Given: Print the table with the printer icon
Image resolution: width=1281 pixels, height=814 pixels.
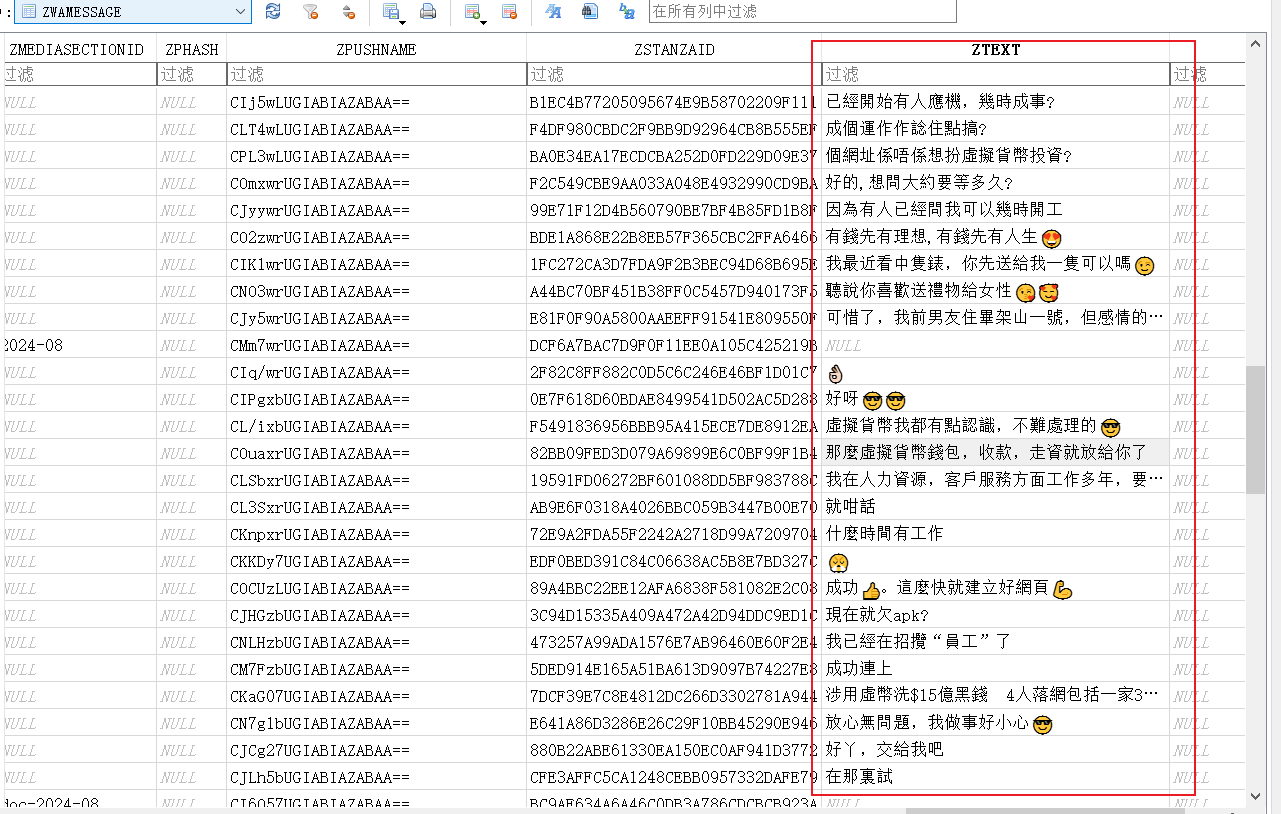Looking at the screenshot, I should point(428,12).
